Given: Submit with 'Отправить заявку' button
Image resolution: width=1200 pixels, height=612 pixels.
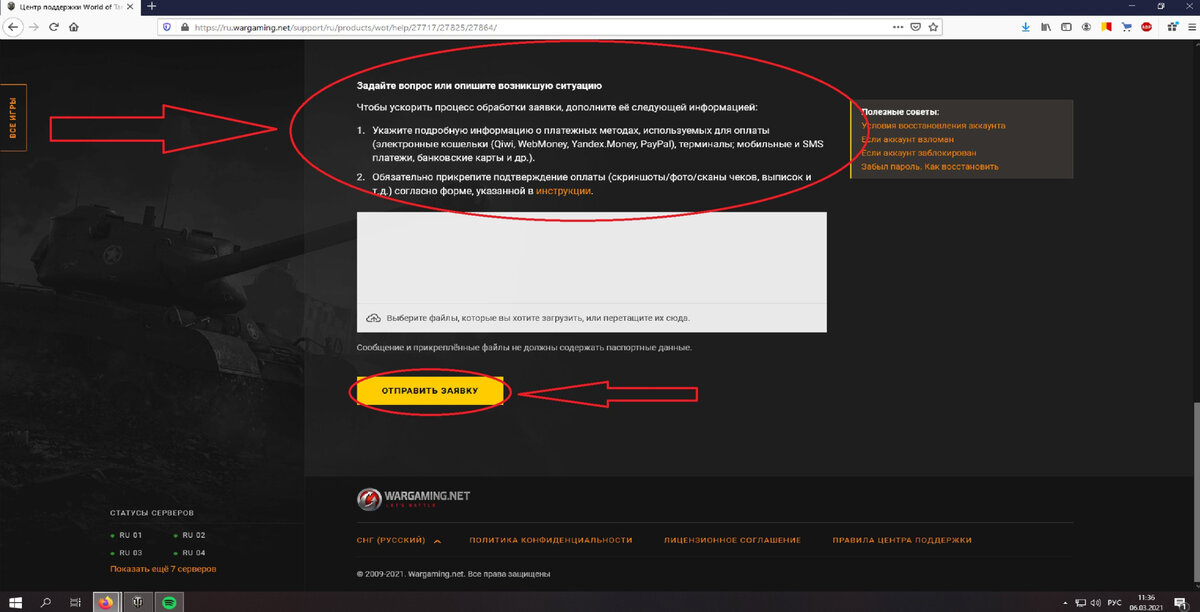Looking at the screenshot, I should tap(430, 391).
